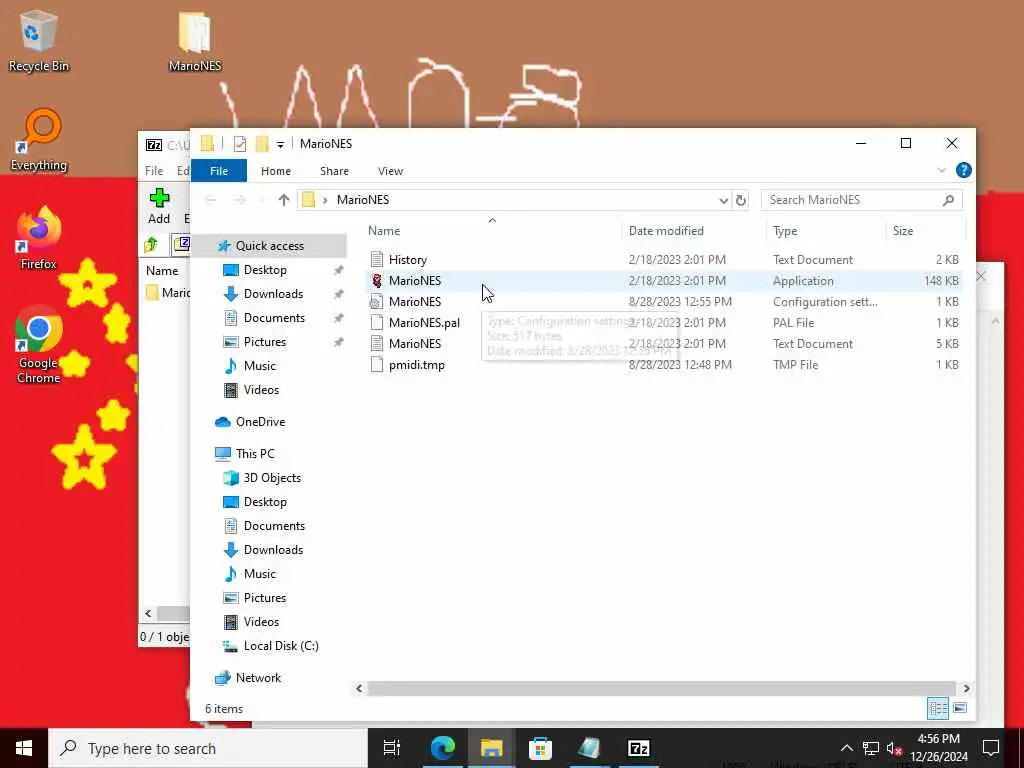
Task: Open the View ribbon tab
Action: [x=390, y=171]
